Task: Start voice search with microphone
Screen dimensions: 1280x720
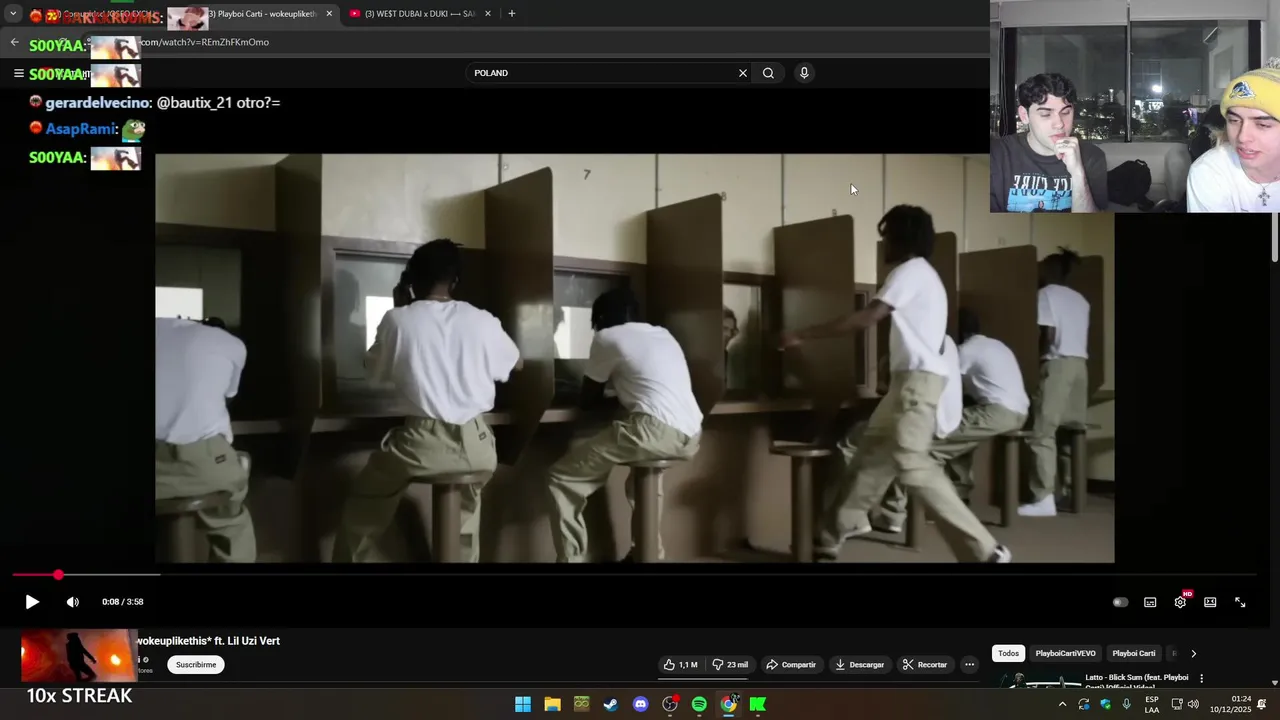Action: 804,73
